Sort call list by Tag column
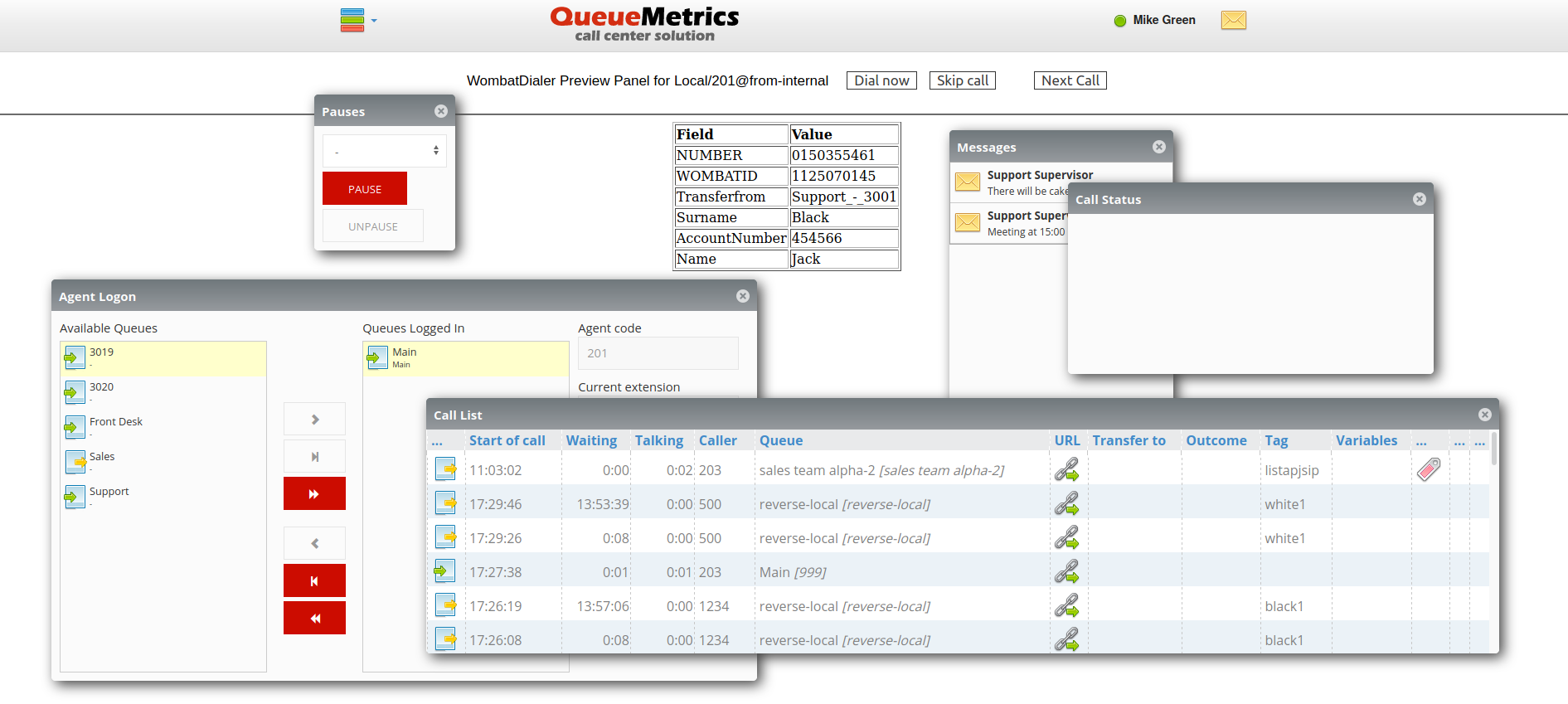This screenshot has height=704, width=1568. coord(1276,440)
